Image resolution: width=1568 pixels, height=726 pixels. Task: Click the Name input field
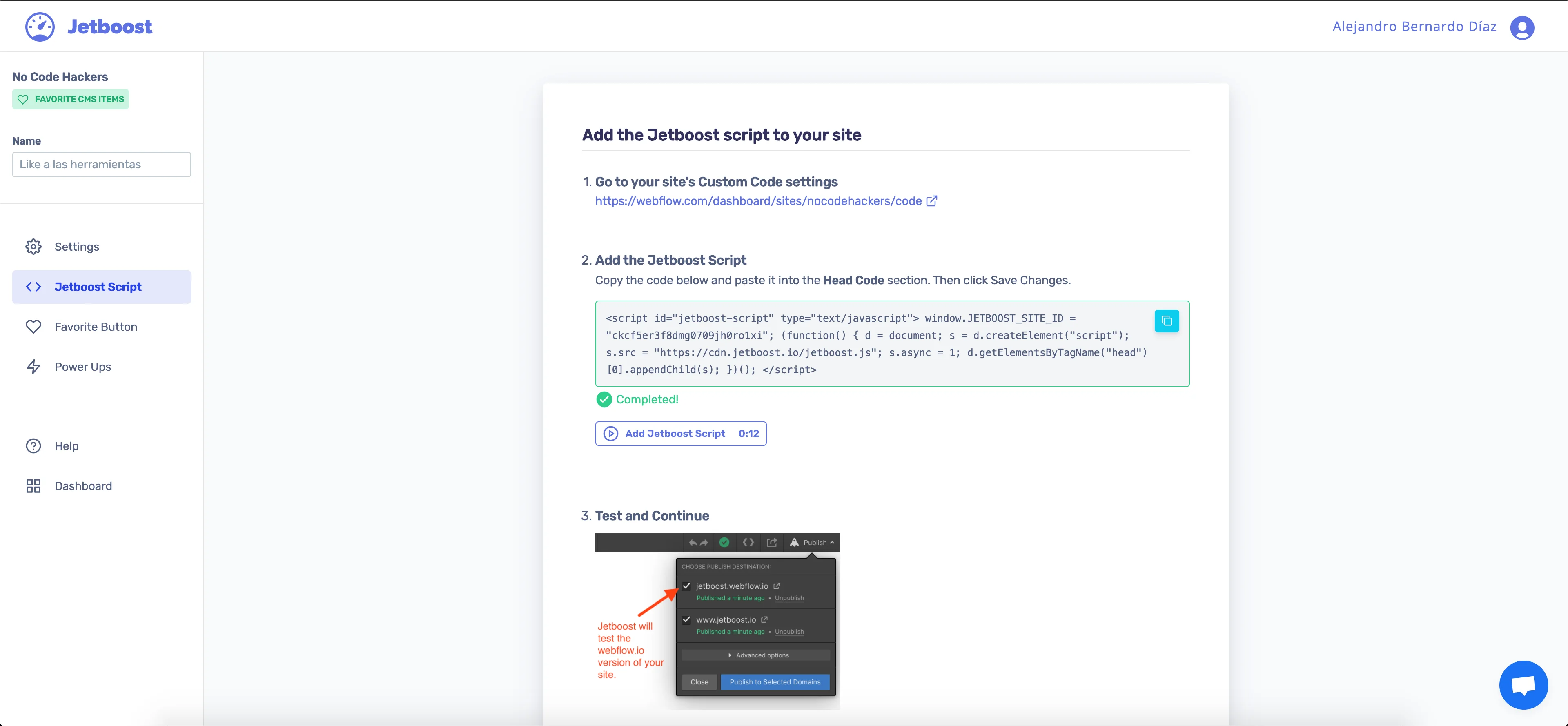(101, 164)
